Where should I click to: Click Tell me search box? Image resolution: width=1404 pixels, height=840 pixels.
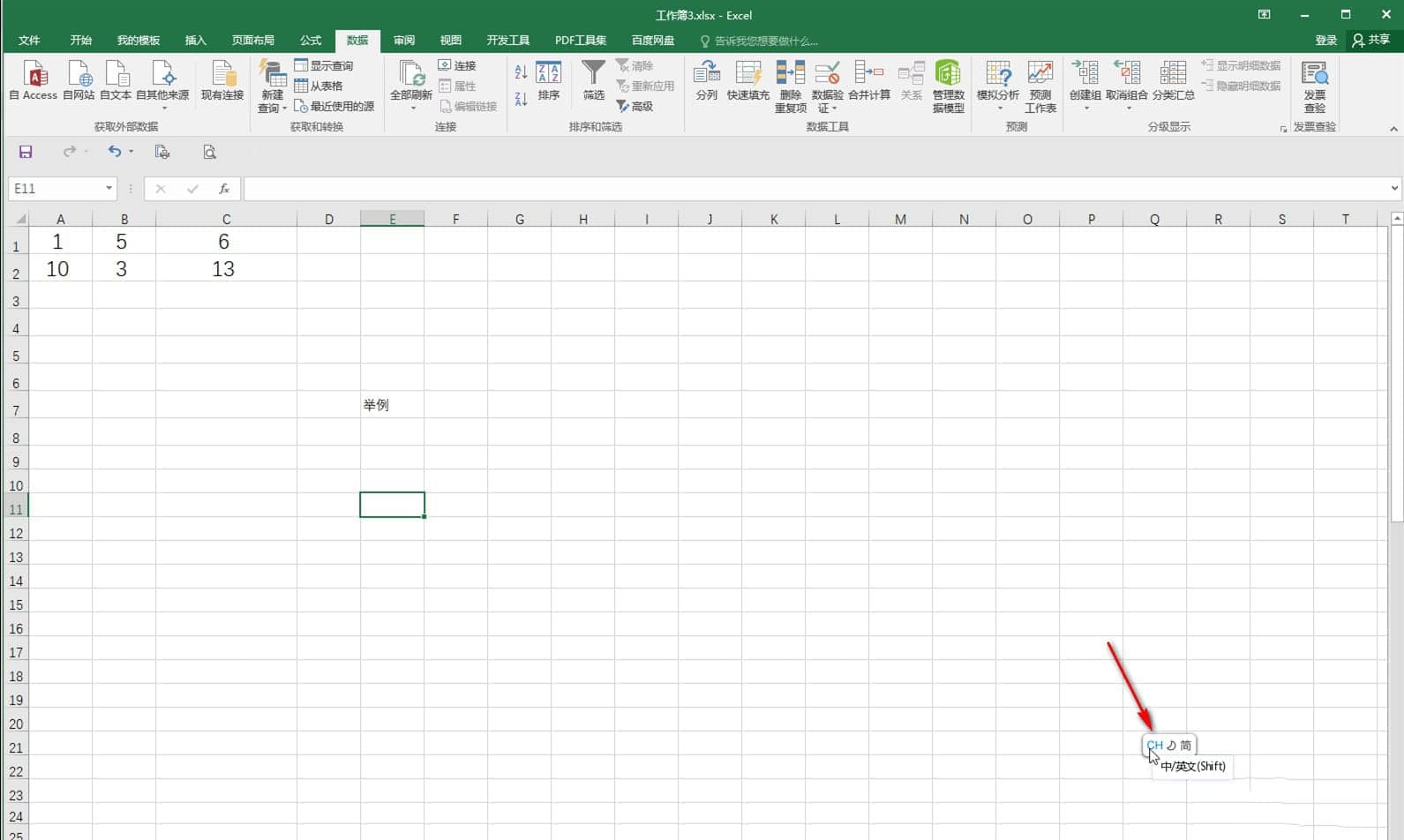pyautogui.click(x=760, y=41)
